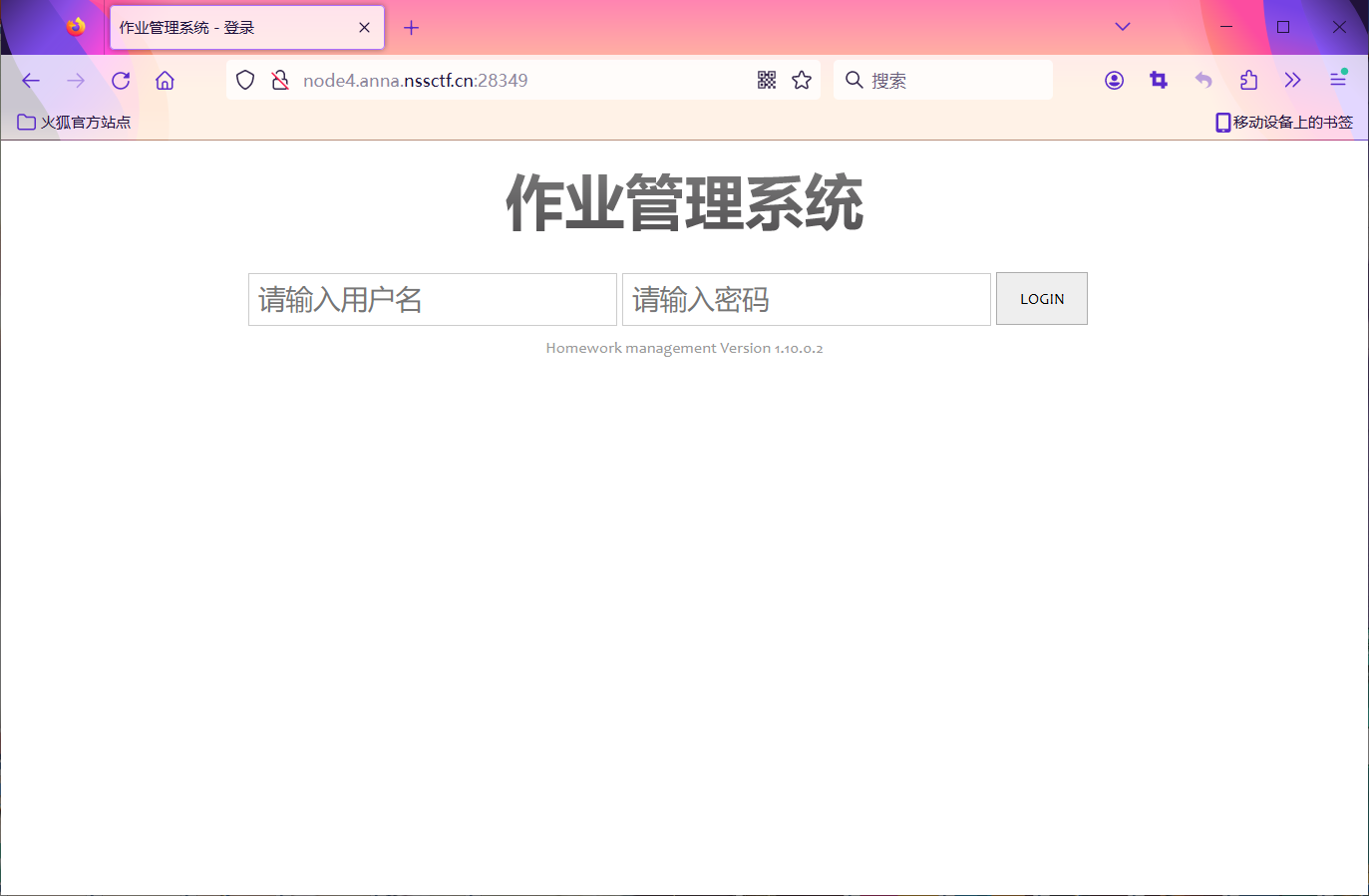Click the screenshot crop tool icon
Screen dimensions: 1369x896
[1159, 81]
